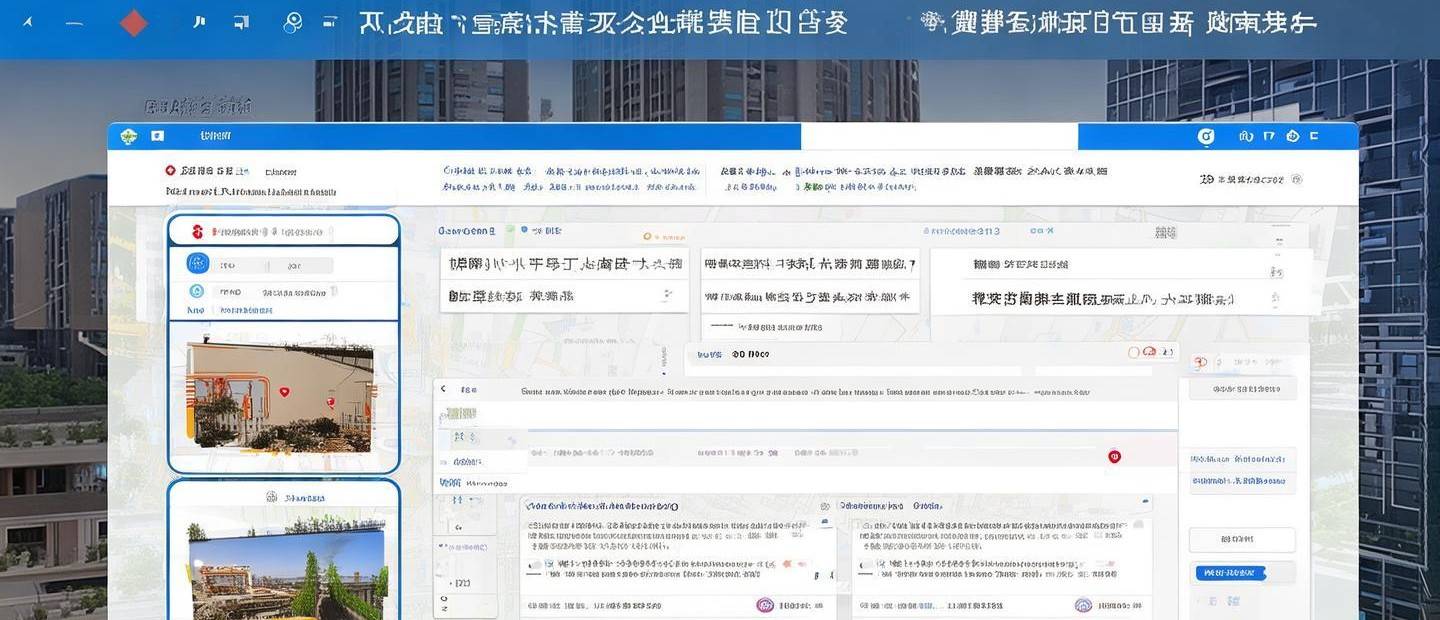Viewport: 1440px width, 620px height.
Task: Click the purple round icon in left bottom card
Action: (x=765, y=605)
